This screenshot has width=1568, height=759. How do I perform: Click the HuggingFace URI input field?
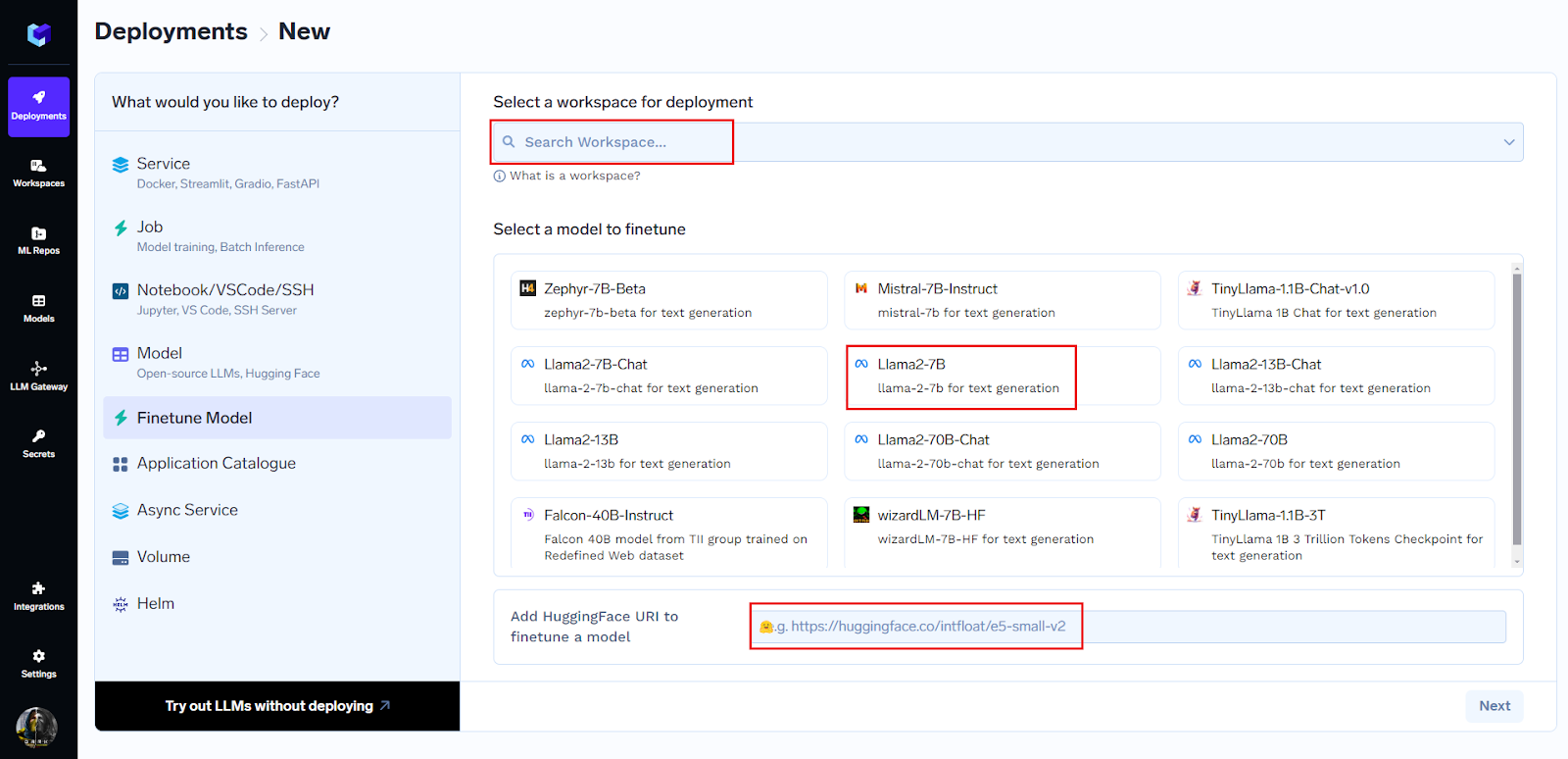tap(1129, 627)
